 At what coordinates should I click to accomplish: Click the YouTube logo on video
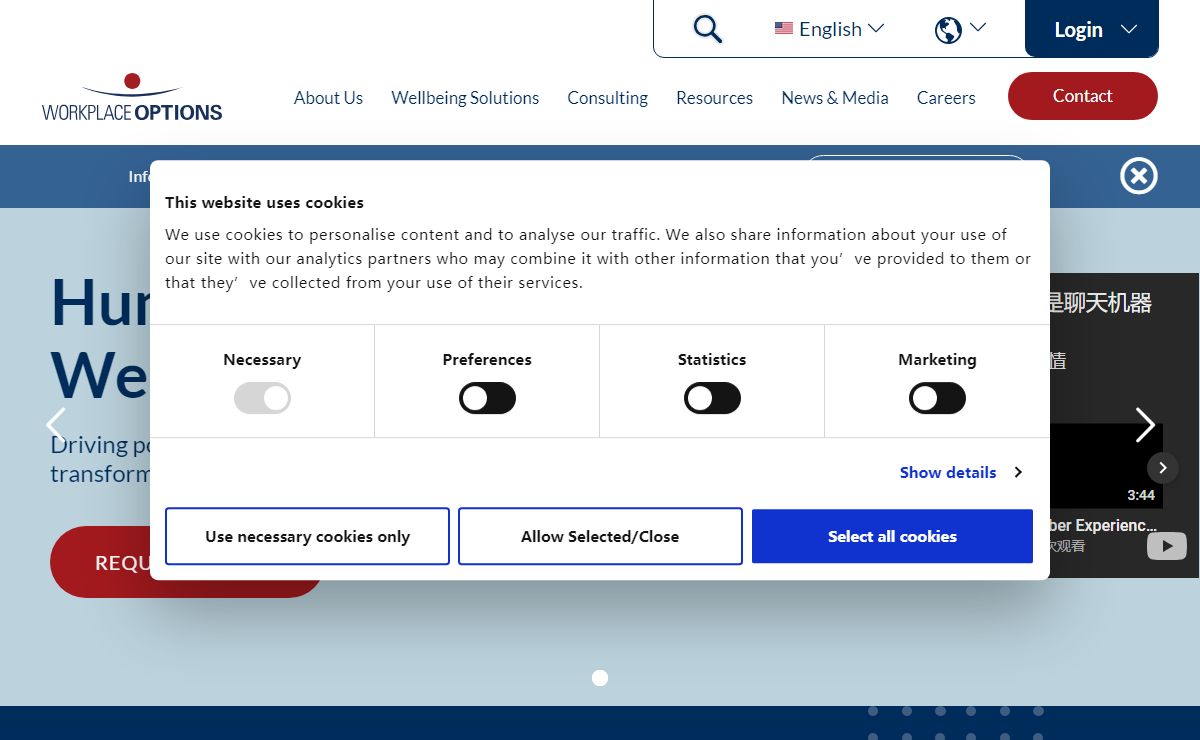(1166, 546)
